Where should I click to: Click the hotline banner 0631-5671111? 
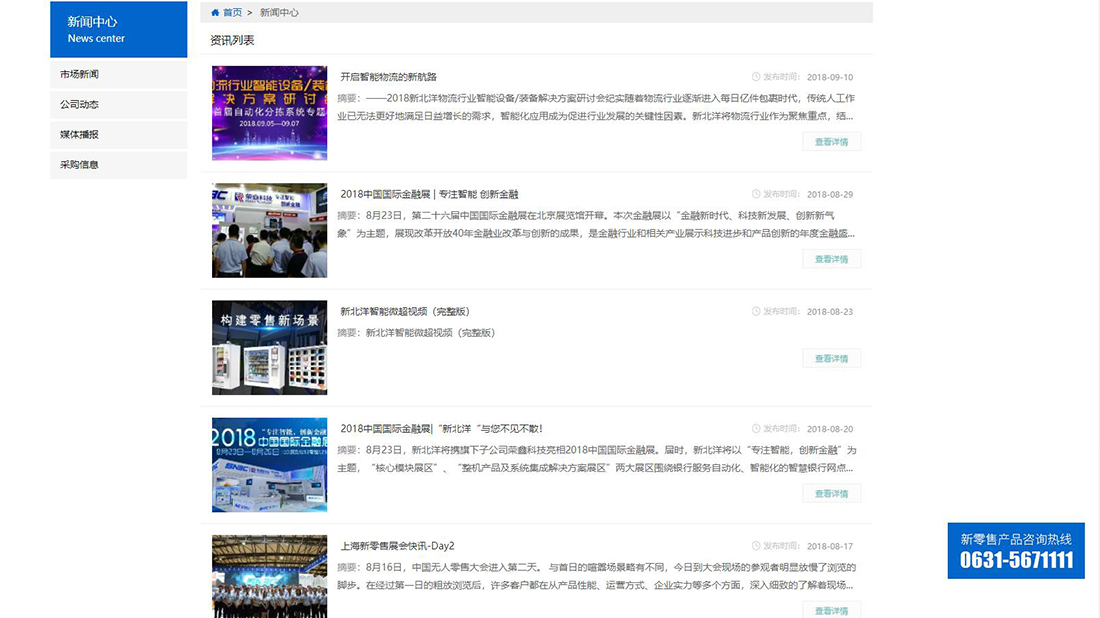[1016, 551]
